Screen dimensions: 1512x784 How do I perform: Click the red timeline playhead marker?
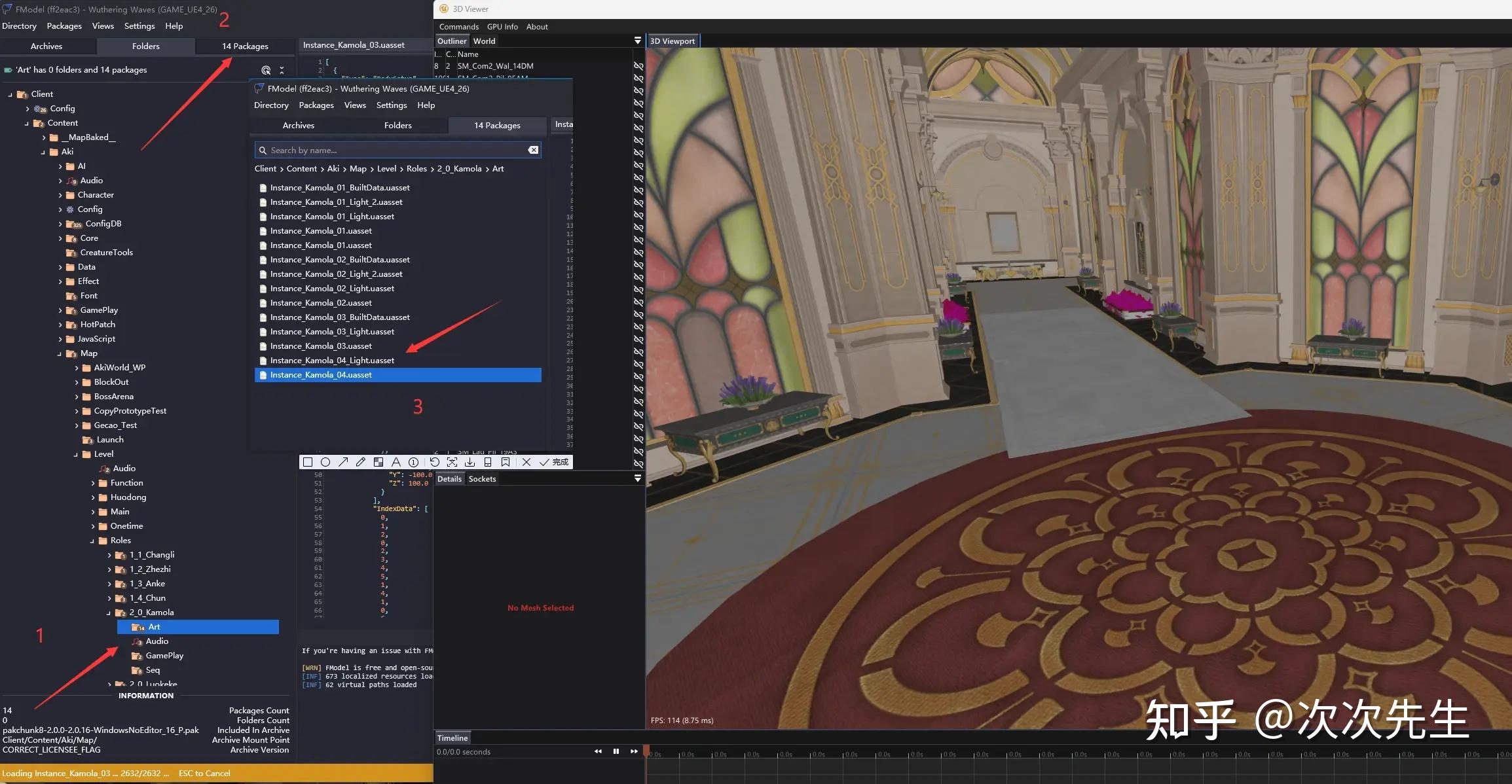[647, 751]
